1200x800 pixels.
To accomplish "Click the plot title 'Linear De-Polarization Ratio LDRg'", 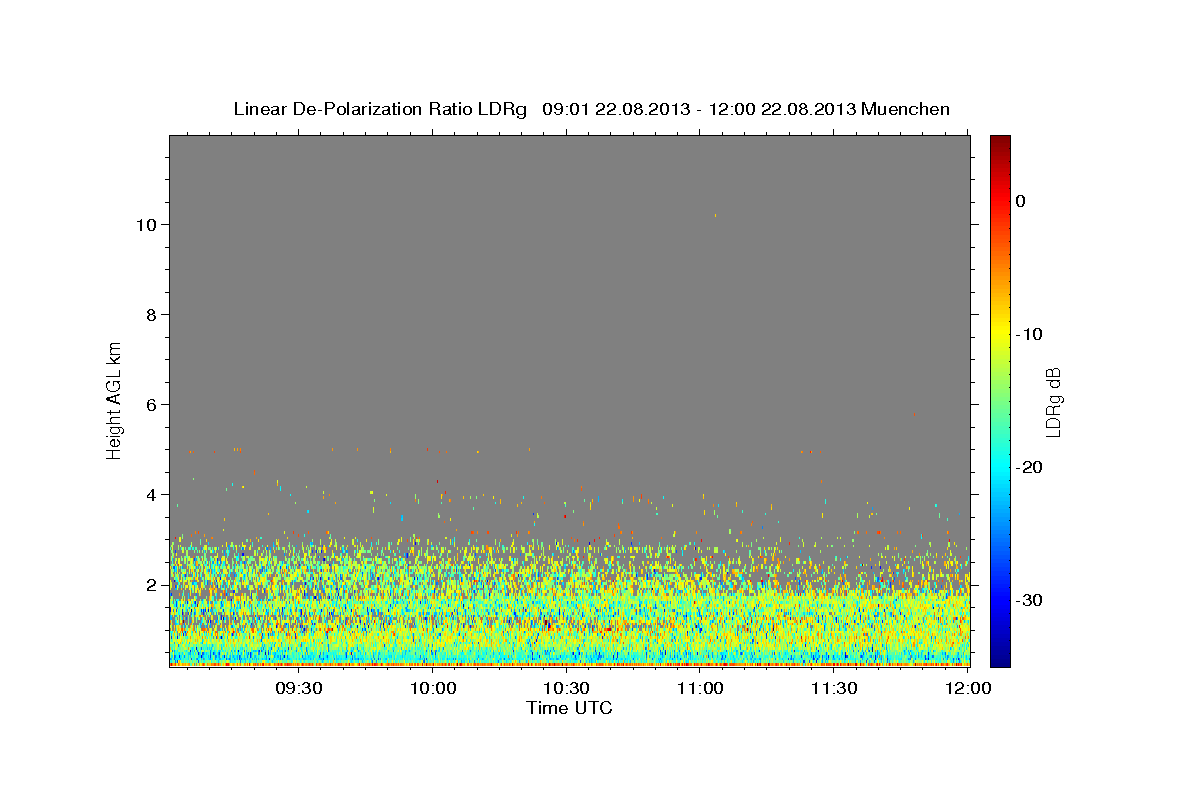I will [380, 109].
